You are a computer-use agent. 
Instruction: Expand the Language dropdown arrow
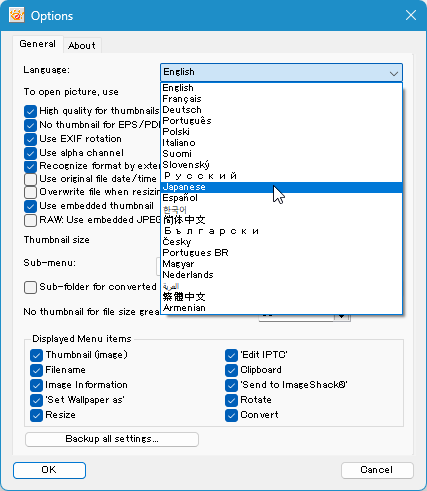click(394, 73)
